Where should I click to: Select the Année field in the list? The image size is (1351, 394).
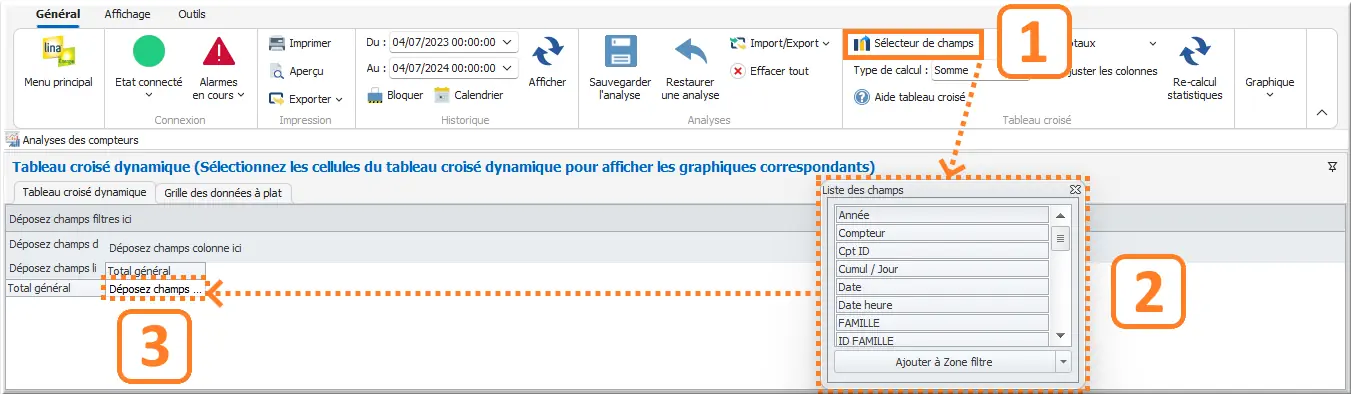pos(942,215)
